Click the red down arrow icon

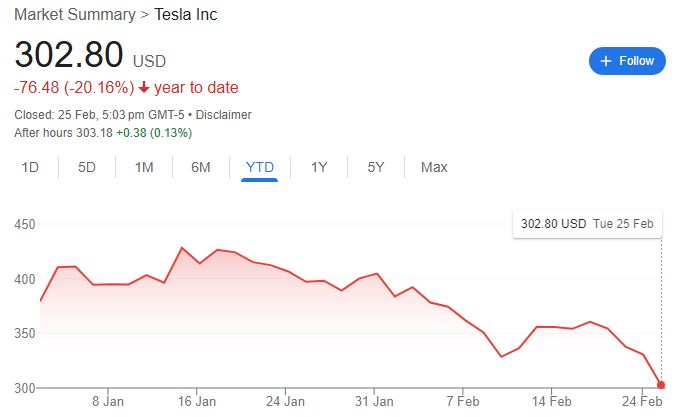pos(144,88)
